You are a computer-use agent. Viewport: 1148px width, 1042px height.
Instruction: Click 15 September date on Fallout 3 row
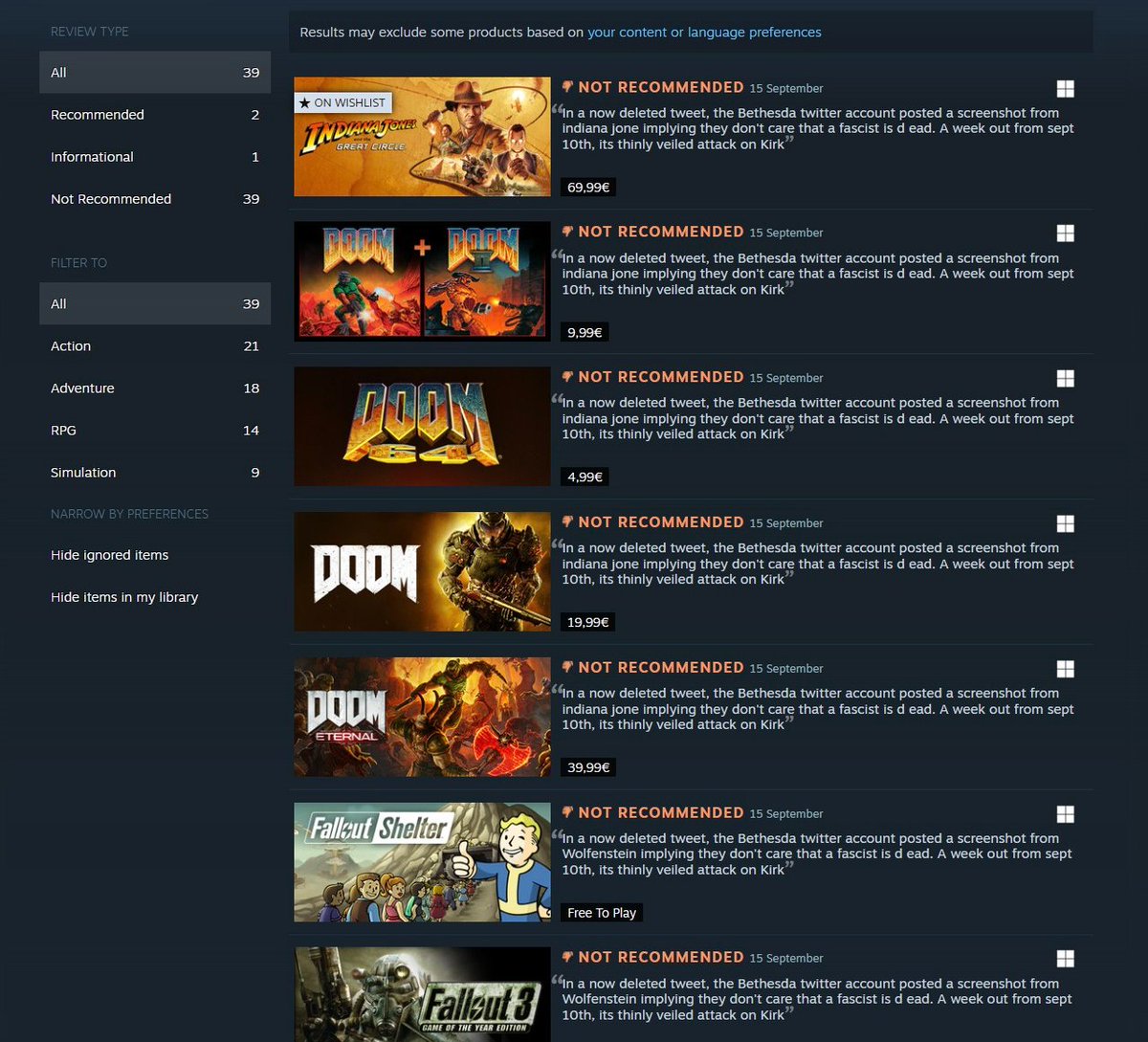(786, 959)
